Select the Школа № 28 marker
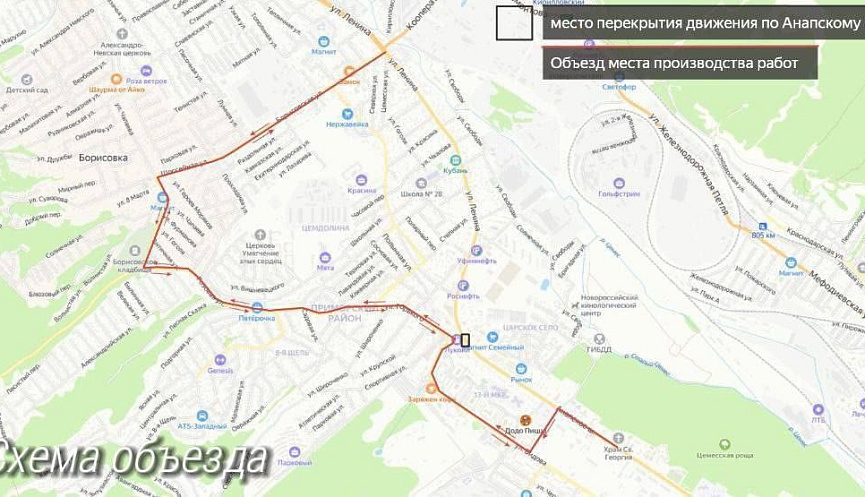Viewport: 865px width, 497px height. coord(421,183)
